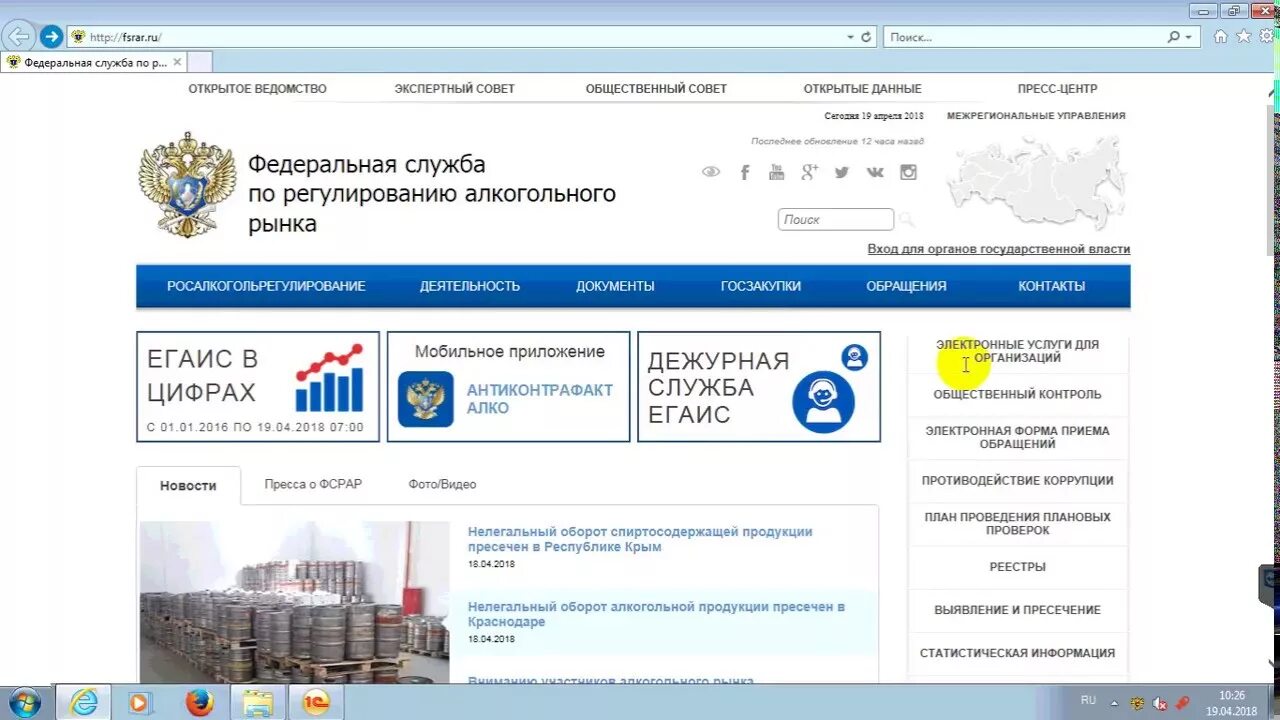This screenshot has height=720, width=1280.
Task: Click the site 'Поиск' search field
Action: coord(836,219)
